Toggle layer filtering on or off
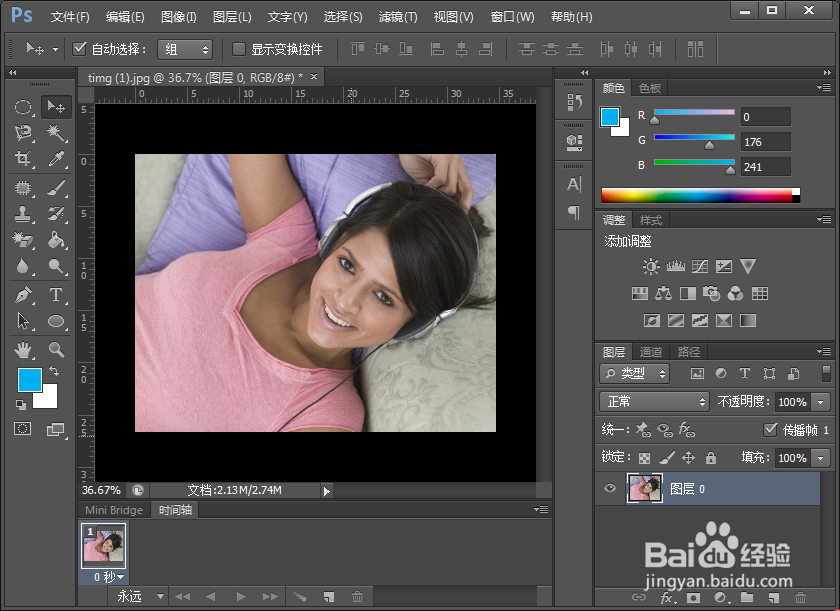The image size is (840, 611). coord(826,373)
